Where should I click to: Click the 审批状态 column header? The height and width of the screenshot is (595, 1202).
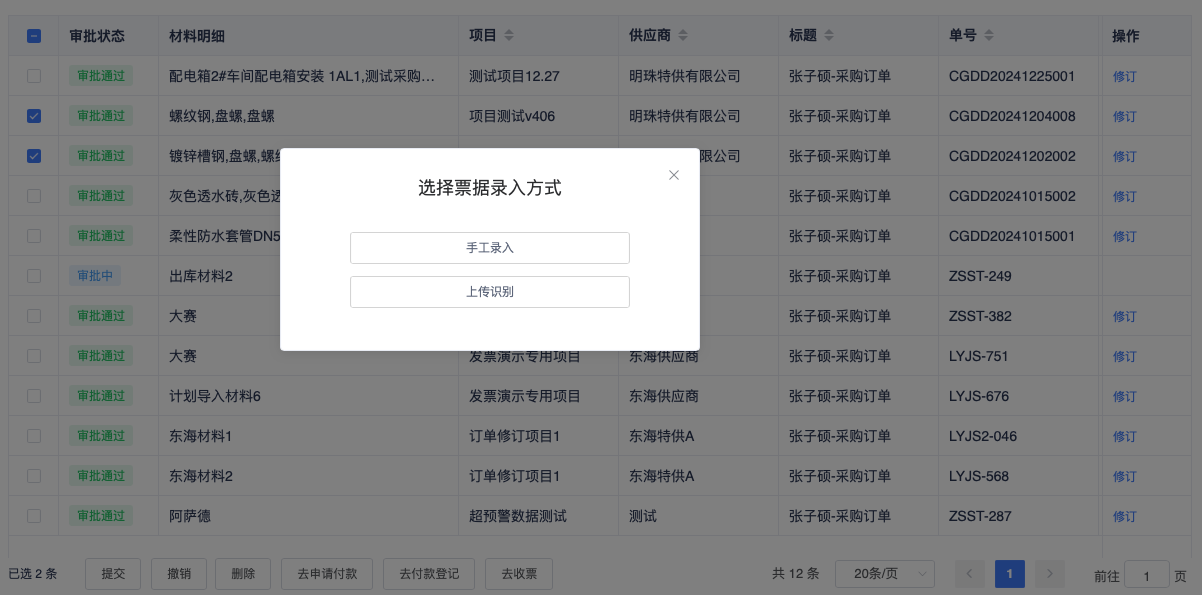pos(97,36)
